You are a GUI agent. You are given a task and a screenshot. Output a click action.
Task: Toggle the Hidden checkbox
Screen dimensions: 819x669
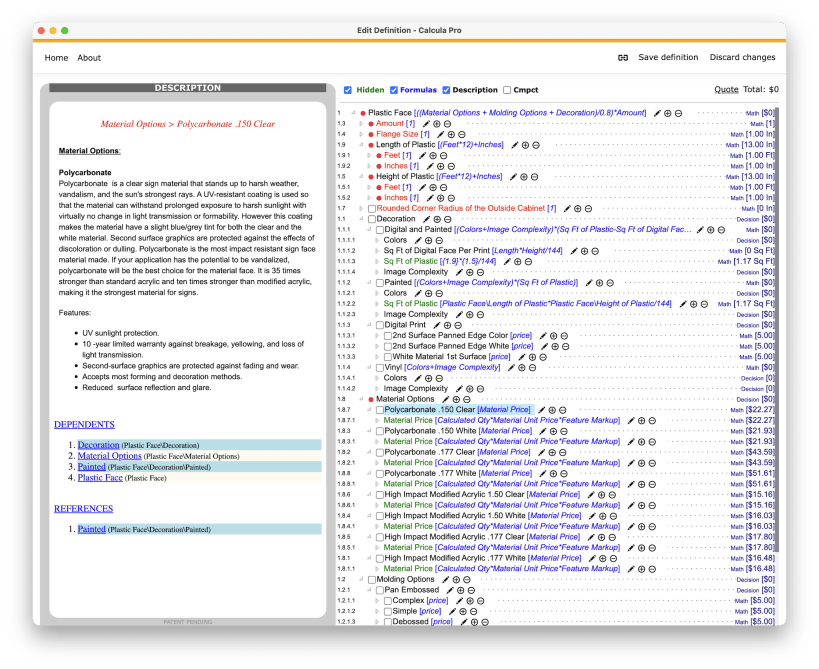[x=348, y=90]
